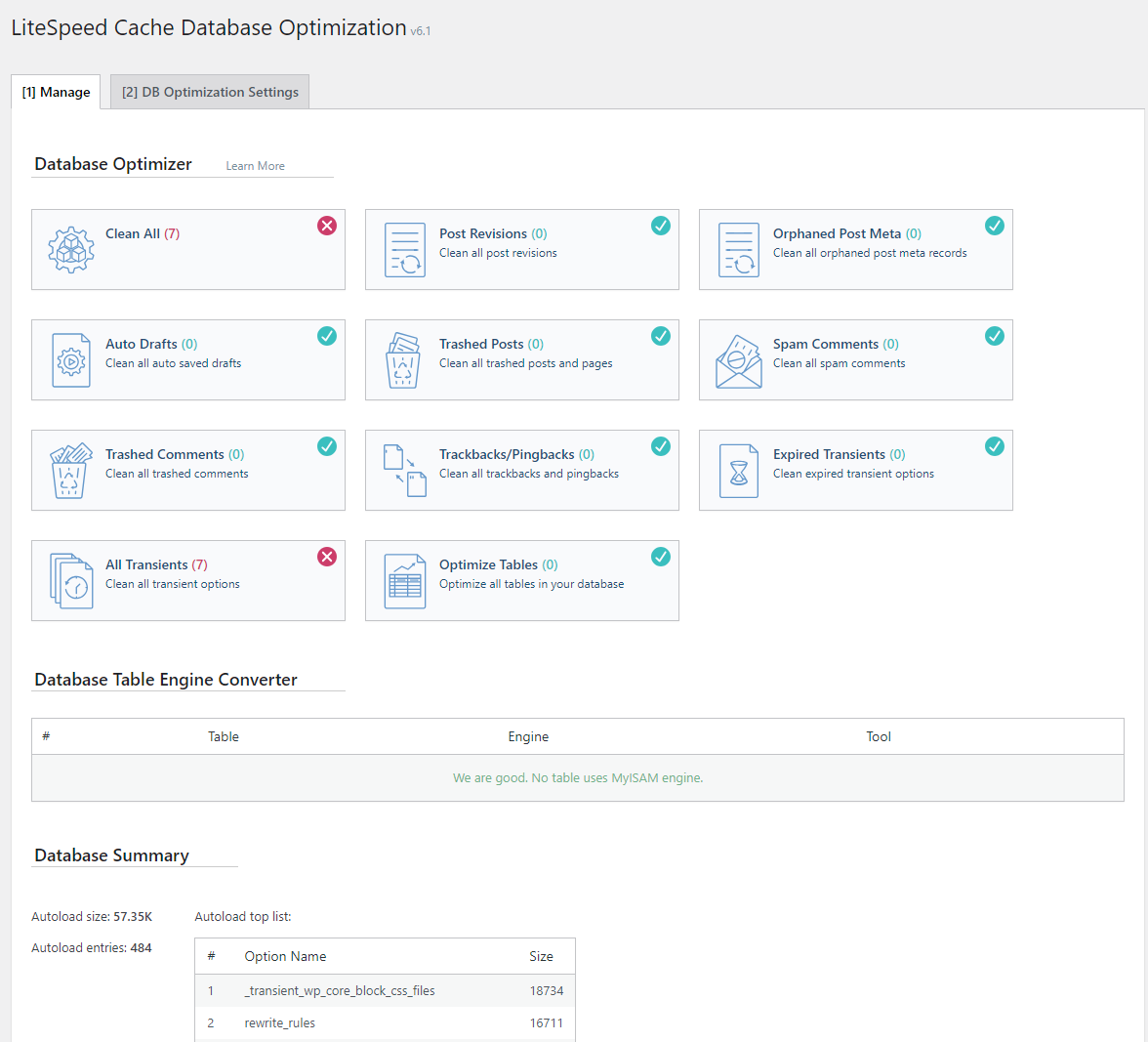Viewport: 1148px width, 1042px height.
Task: Click 'Clean all transient options' text
Action: coord(173,584)
